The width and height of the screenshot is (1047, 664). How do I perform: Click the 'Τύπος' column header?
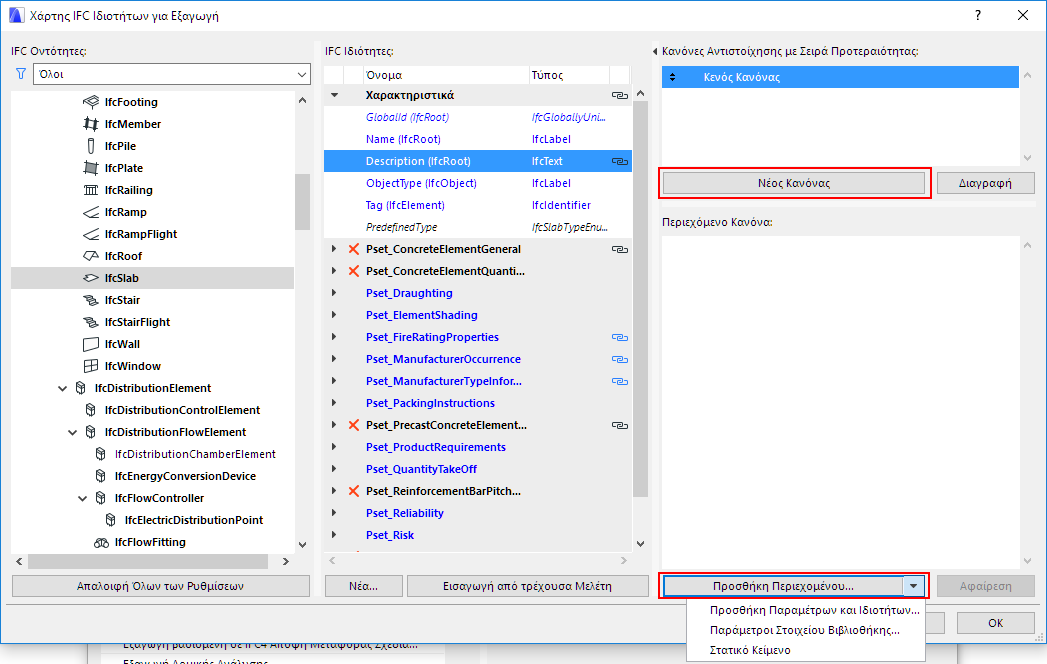tap(569, 75)
